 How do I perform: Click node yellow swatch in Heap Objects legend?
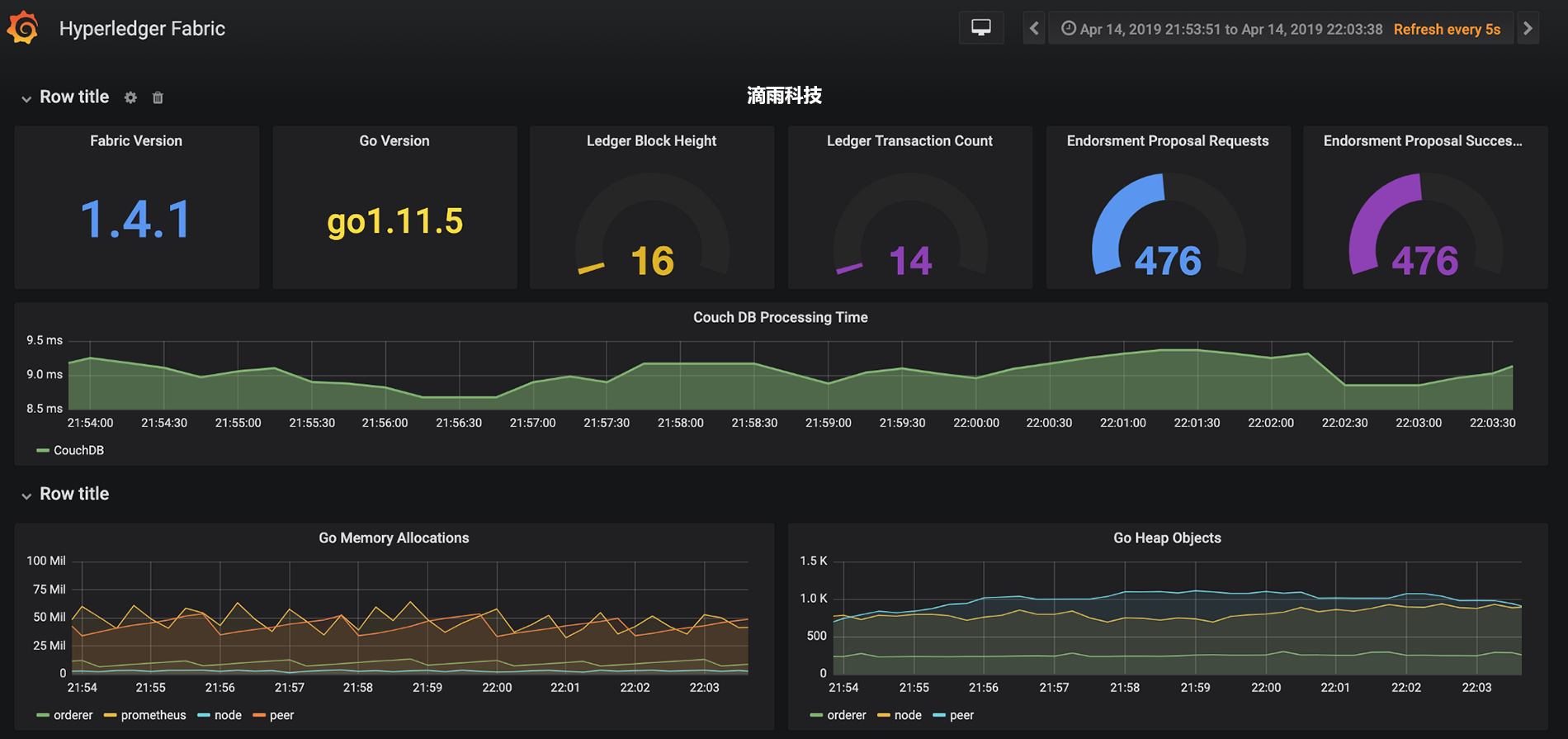(x=884, y=716)
